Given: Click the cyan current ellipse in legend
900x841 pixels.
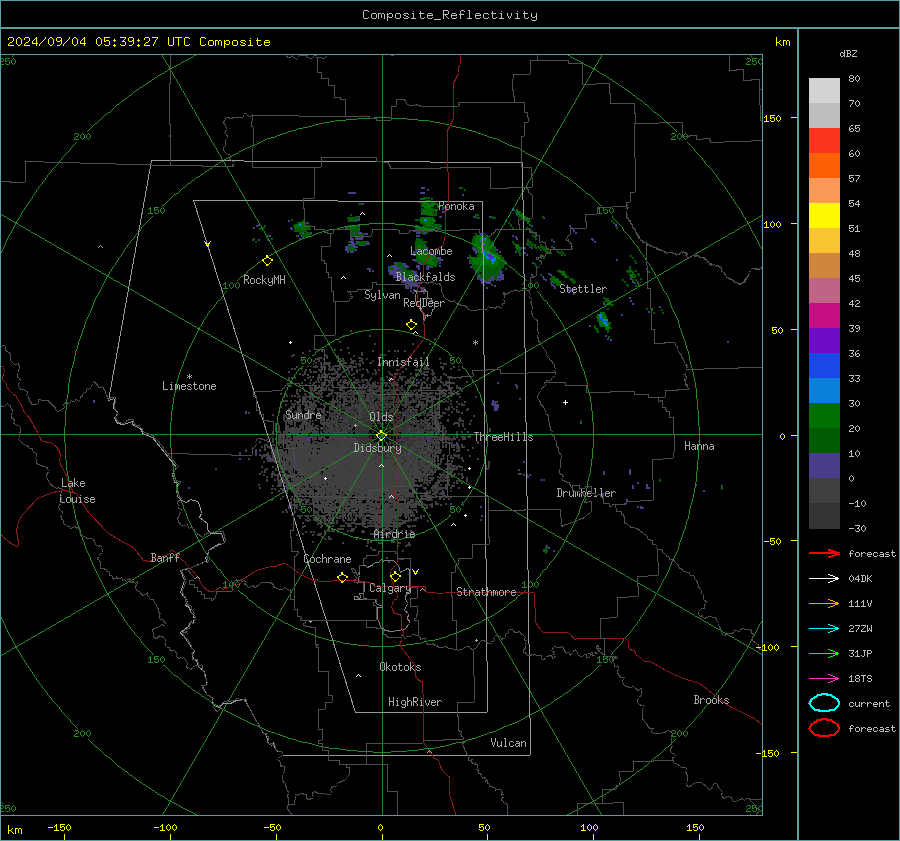Looking at the screenshot, I should 824,703.
